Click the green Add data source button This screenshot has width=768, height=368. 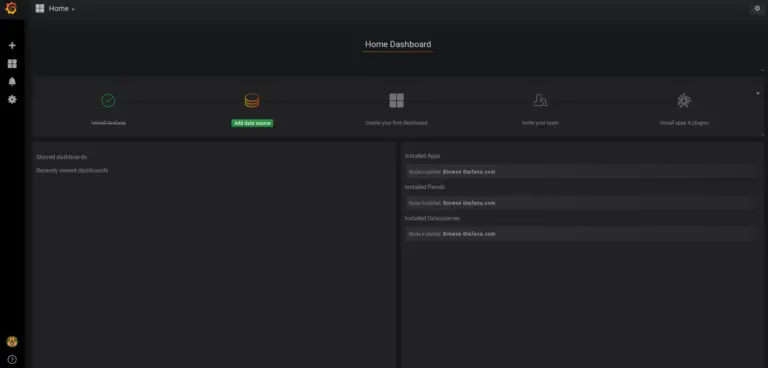pyautogui.click(x=252, y=123)
